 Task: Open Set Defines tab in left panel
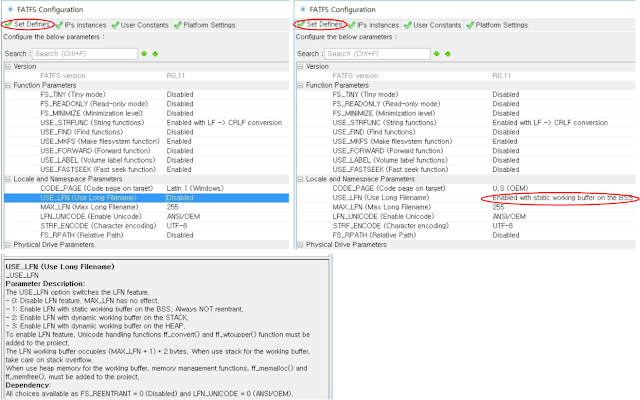(x=27, y=24)
